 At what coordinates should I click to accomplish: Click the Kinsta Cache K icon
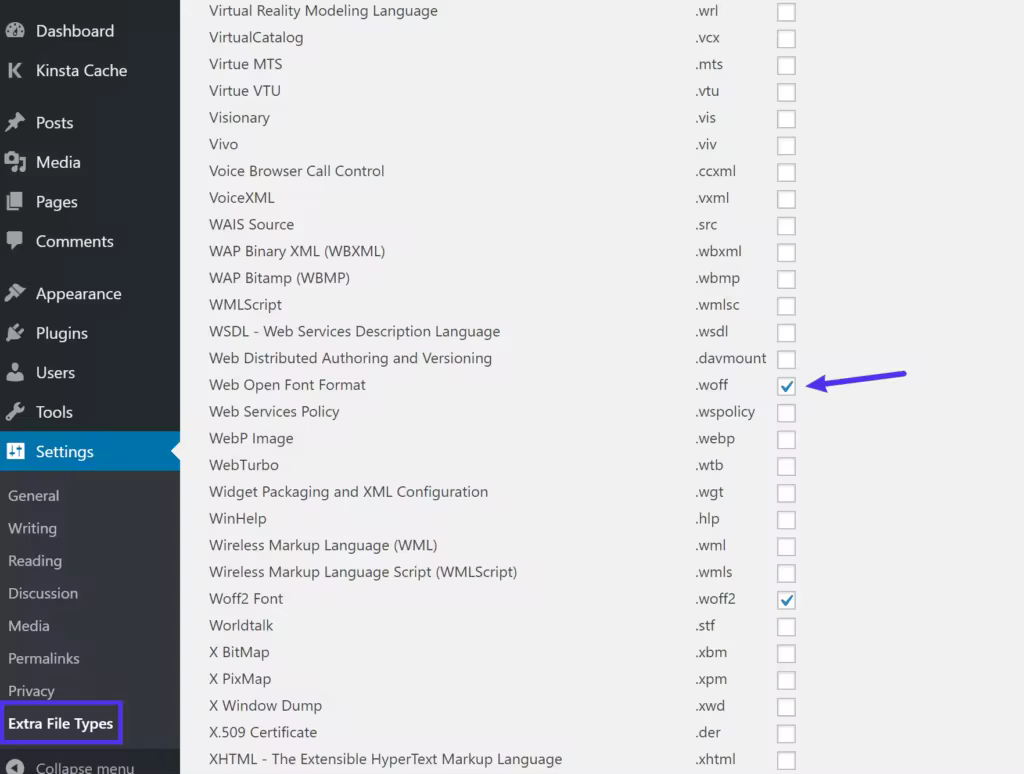(x=15, y=70)
